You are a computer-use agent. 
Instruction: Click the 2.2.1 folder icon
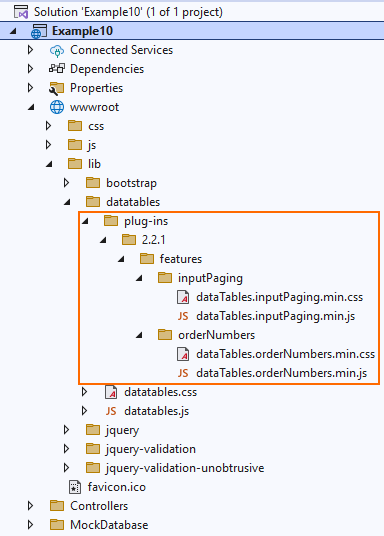point(129,240)
